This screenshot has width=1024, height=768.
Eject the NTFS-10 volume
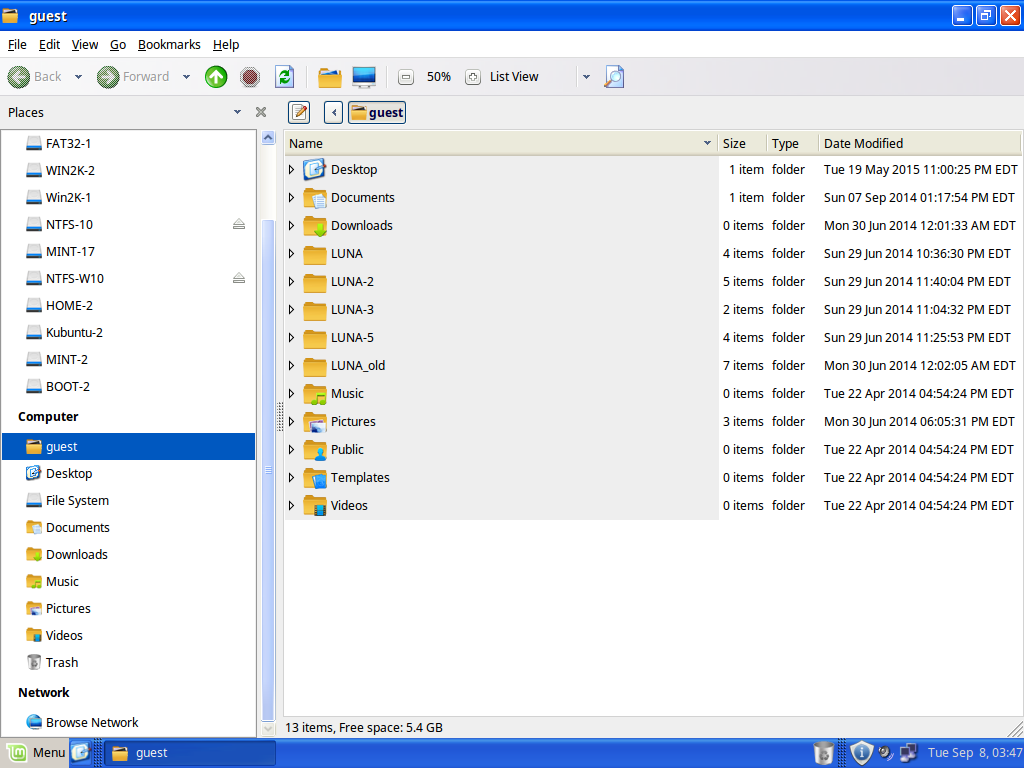pos(238,225)
